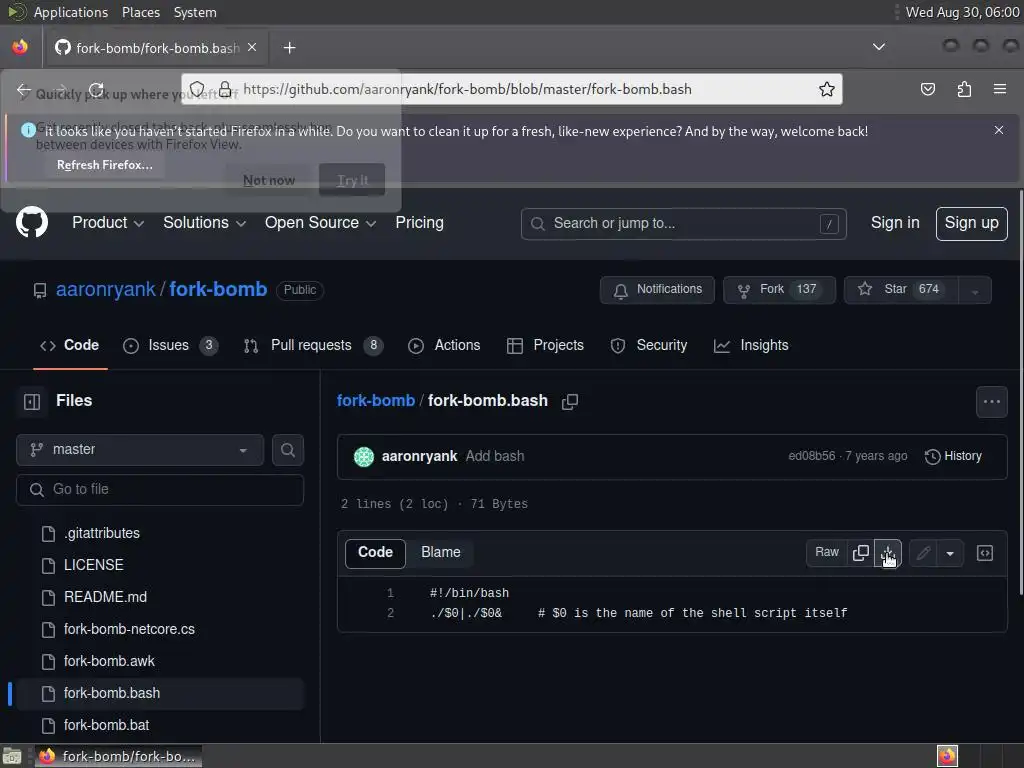
Task: Click the padlock site information icon
Action: point(225,89)
